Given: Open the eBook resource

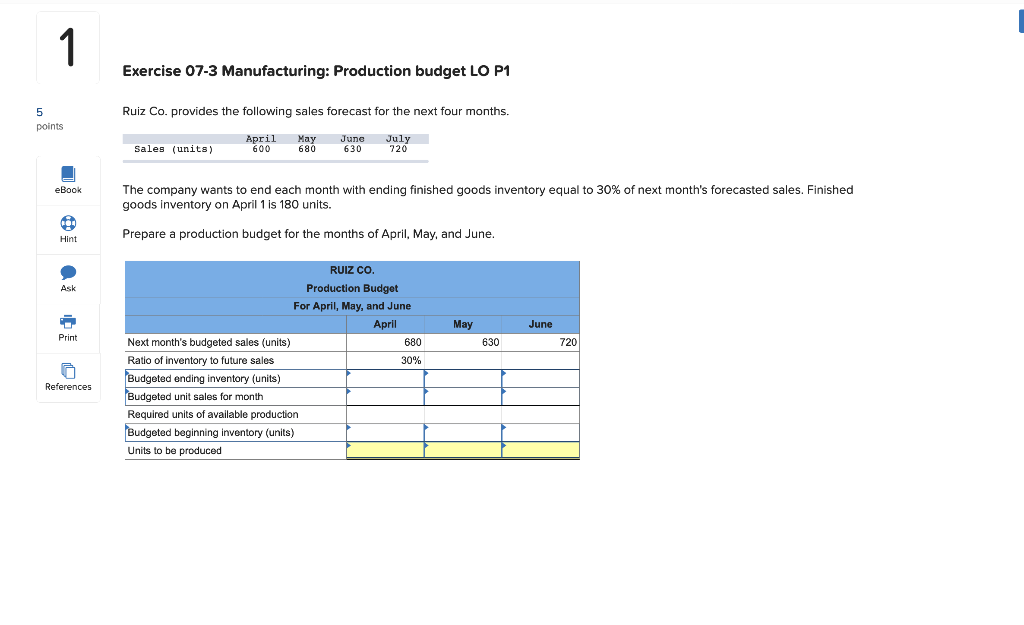Looking at the screenshot, I should point(67,180).
